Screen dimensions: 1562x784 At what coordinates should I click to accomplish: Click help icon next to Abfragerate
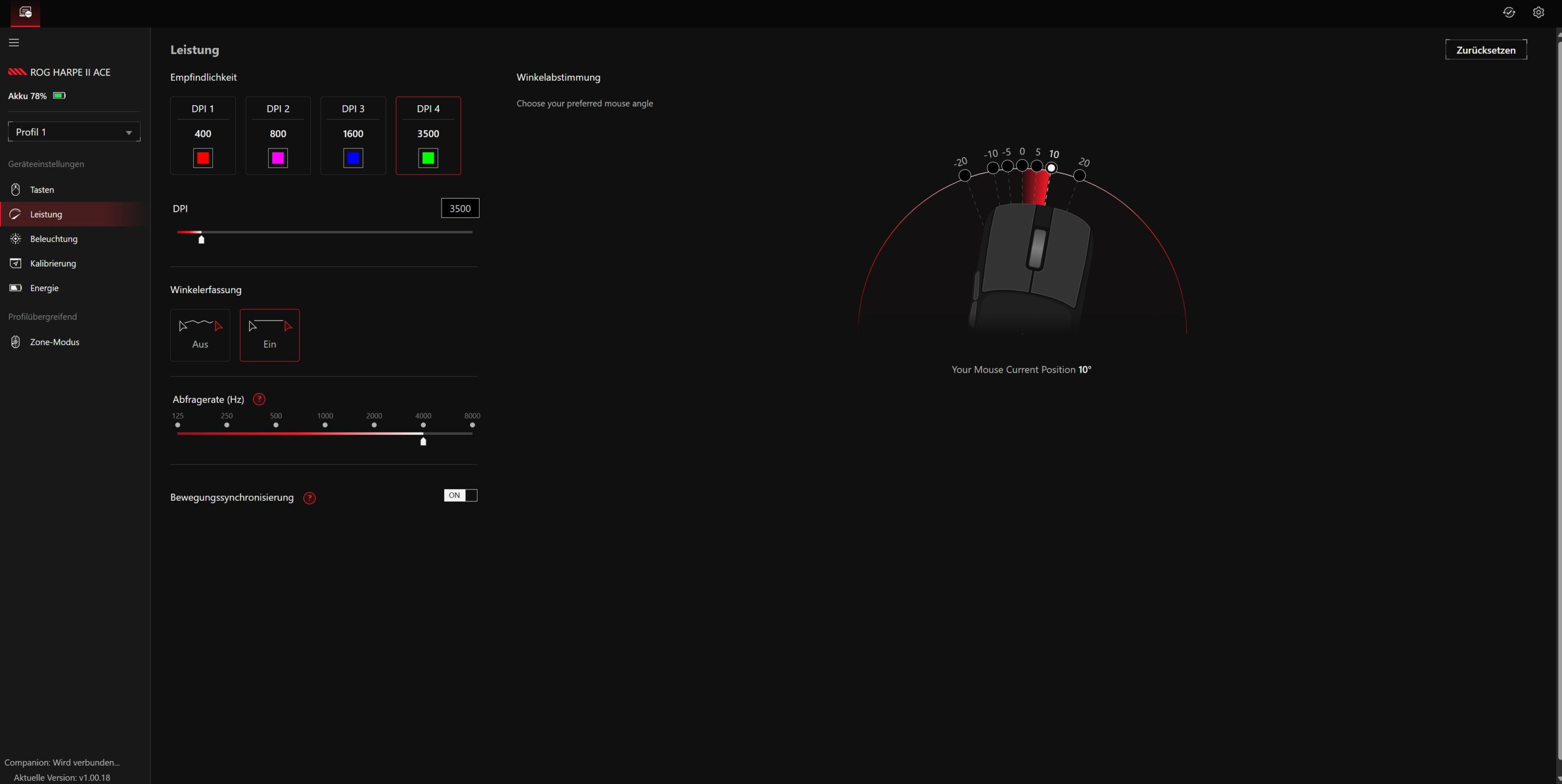tap(259, 399)
